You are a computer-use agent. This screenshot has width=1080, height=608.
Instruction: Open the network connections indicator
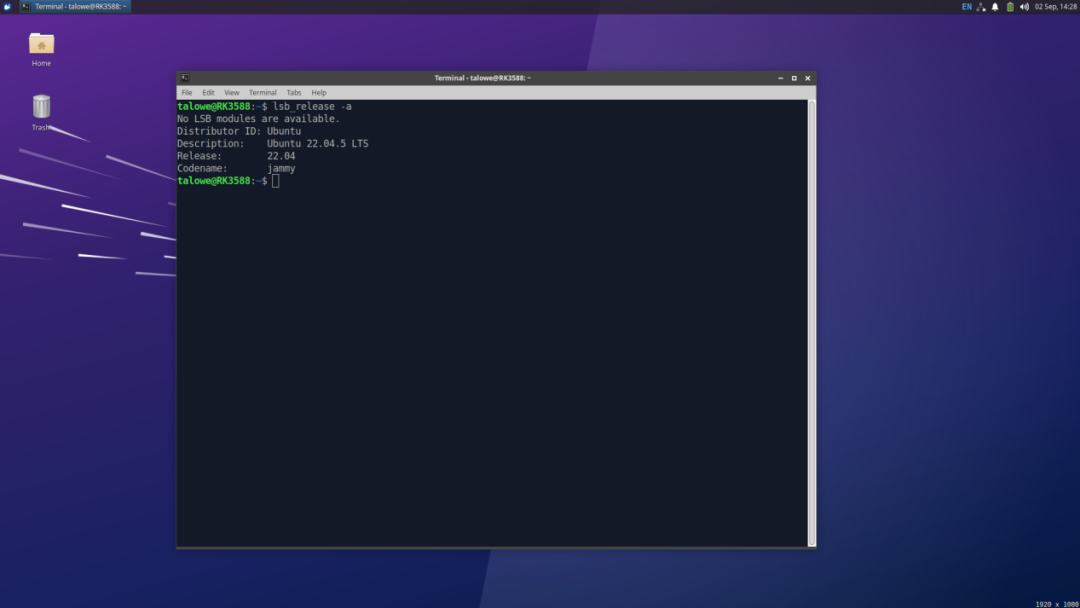click(x=981, y=7)
